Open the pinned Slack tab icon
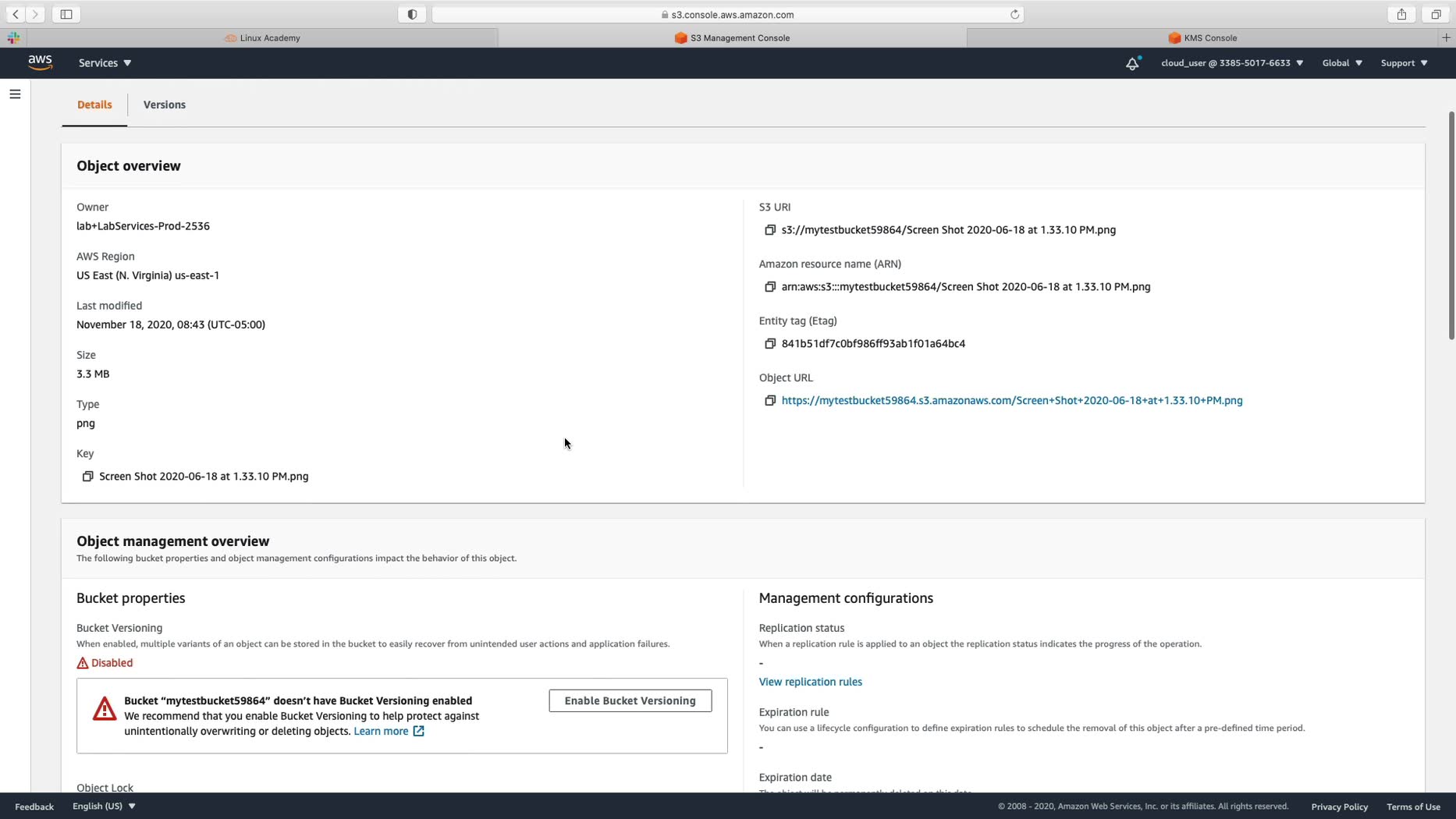The image size is (1456, 819). coord(13,37)
